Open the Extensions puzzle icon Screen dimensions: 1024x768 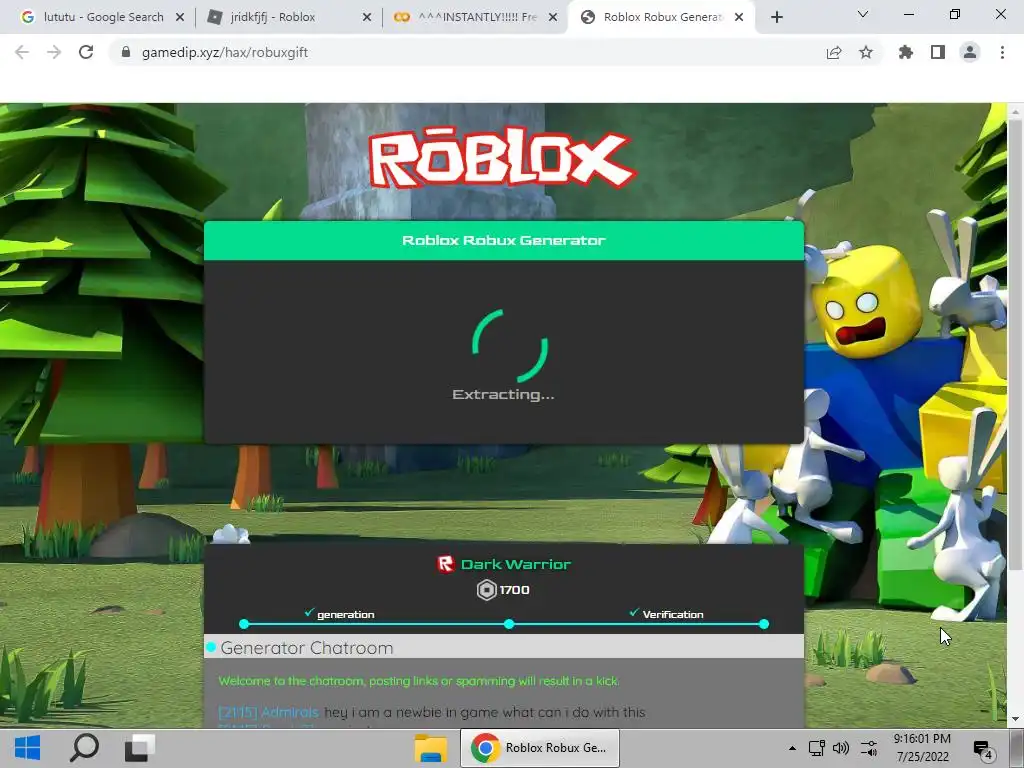pos(906,52)
